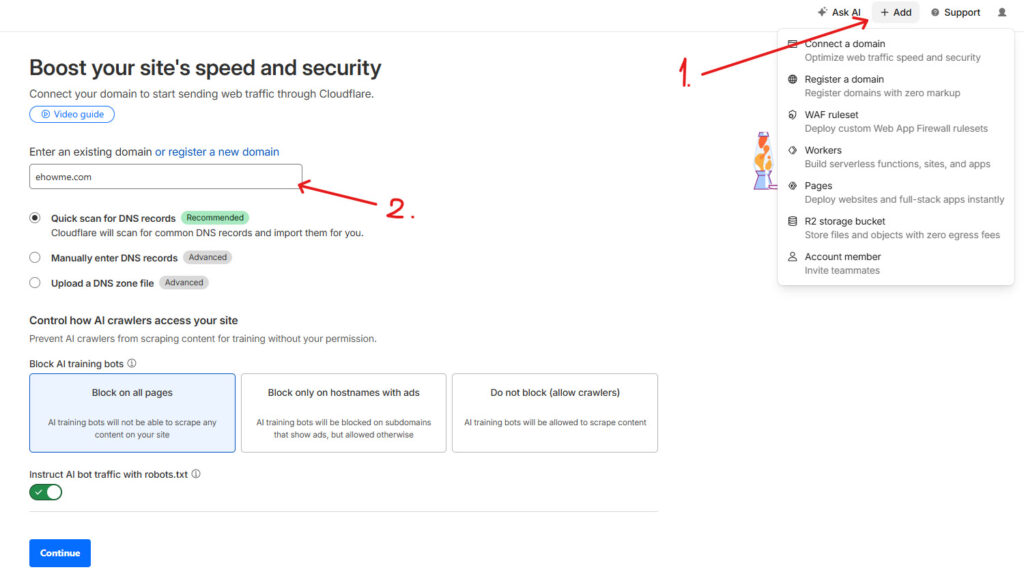The image size is (1024, 587).
Task: Open the user account profile icon
Action: coord(1002,12)
